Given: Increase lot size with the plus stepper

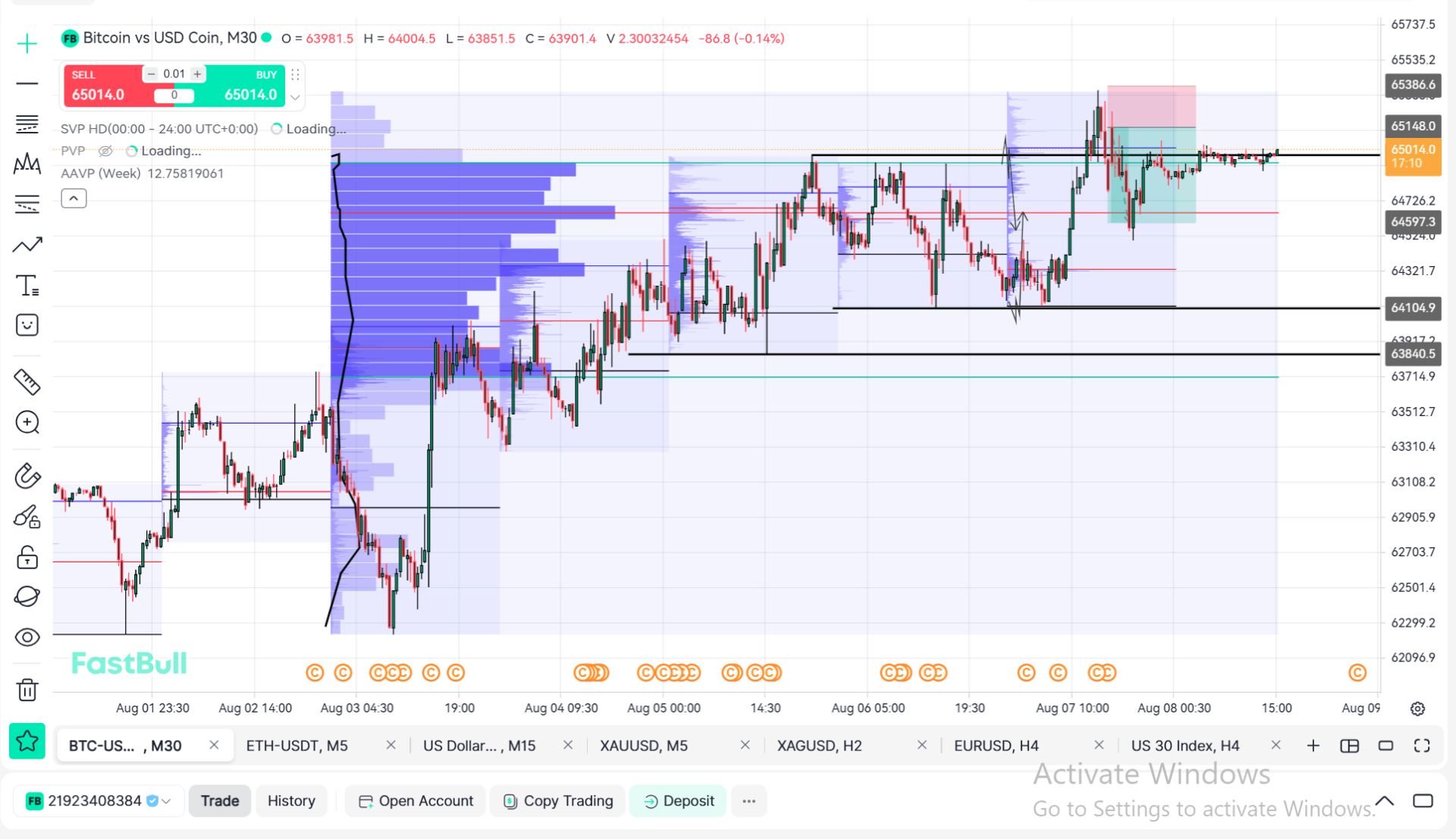Looking at the screenshot, I should pyautogui.click(x=197, y=74).
